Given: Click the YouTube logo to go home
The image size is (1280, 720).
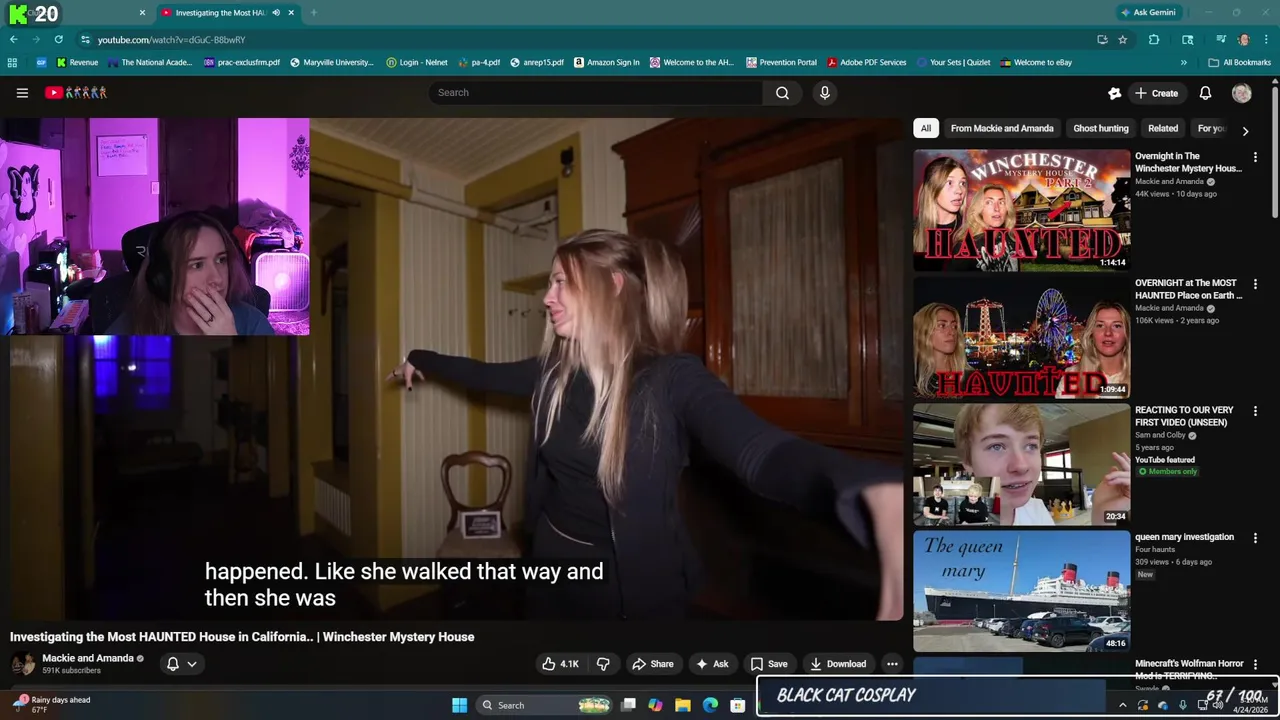Looking at the screenshot, I should click(76, 93).
